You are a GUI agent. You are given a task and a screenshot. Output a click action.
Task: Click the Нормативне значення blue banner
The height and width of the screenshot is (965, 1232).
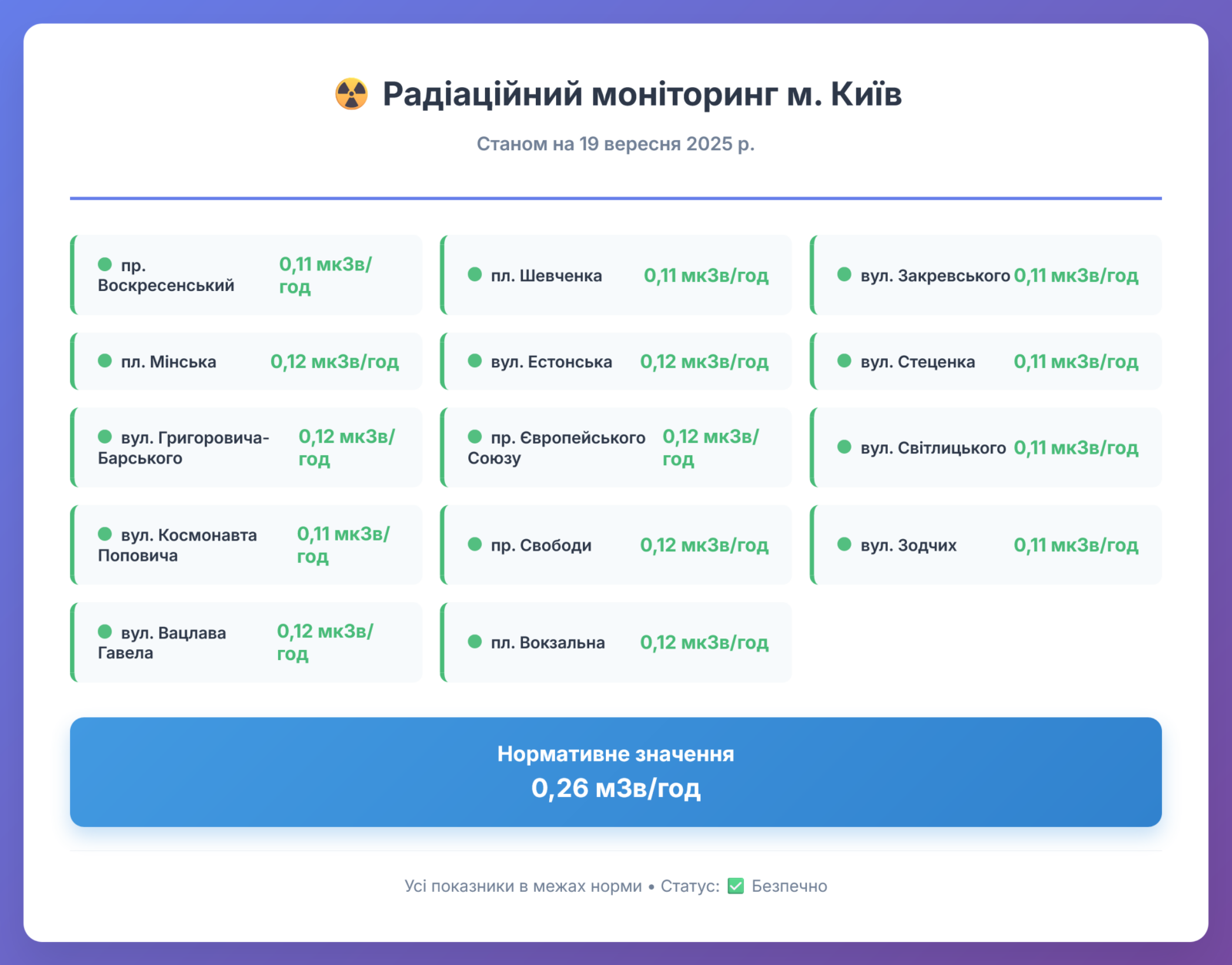tap(616, 772)
